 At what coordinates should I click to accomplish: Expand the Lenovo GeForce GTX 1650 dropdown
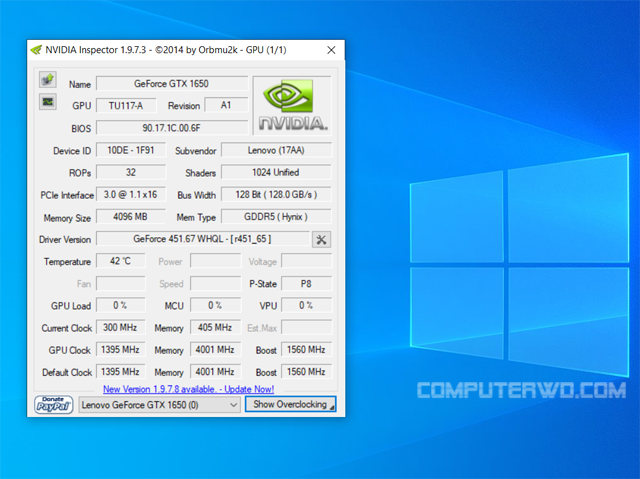pos(159,405)
